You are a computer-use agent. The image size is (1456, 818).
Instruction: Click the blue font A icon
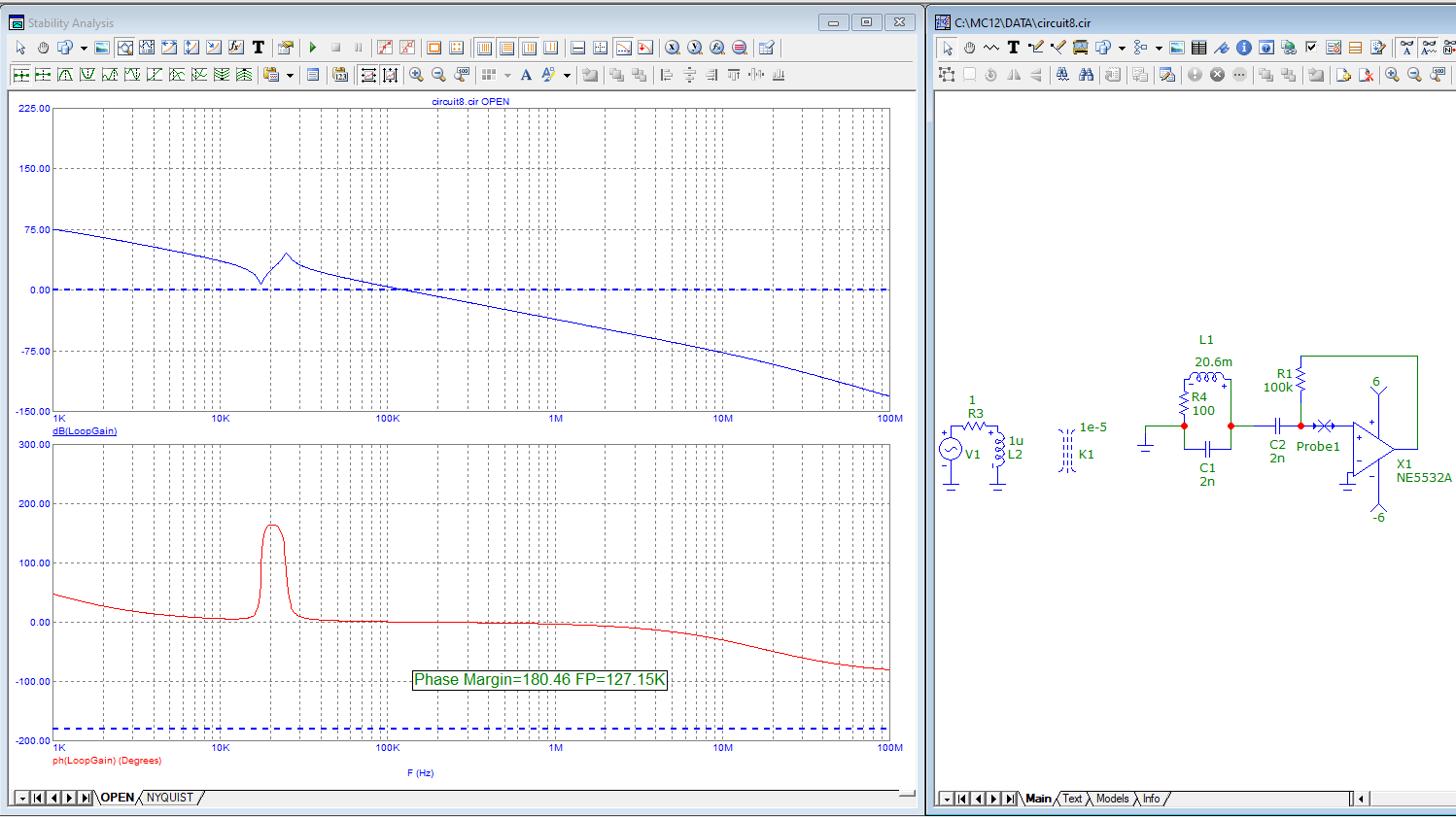tap(526, 75)
